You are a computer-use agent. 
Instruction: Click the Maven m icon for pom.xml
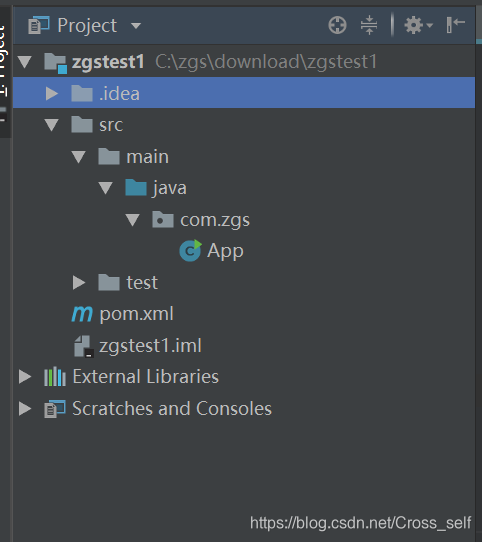pos(82,314)
